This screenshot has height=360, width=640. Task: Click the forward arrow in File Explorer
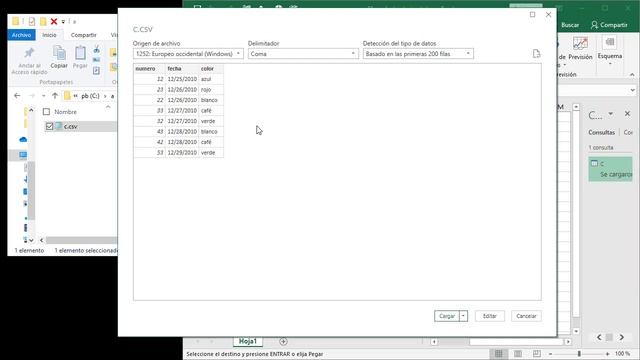point(32,96)
